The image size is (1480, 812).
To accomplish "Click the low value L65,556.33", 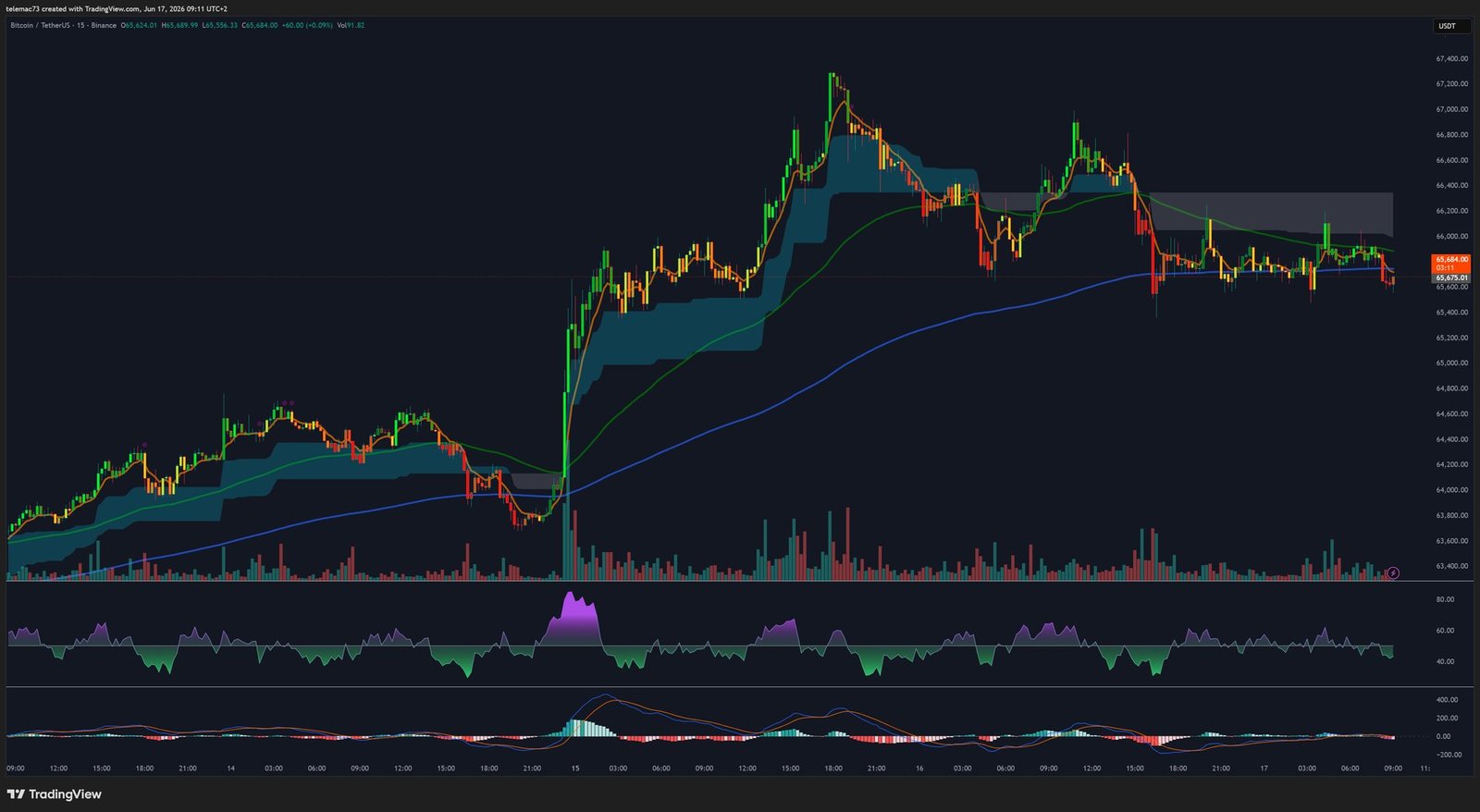I will point(219,25).
